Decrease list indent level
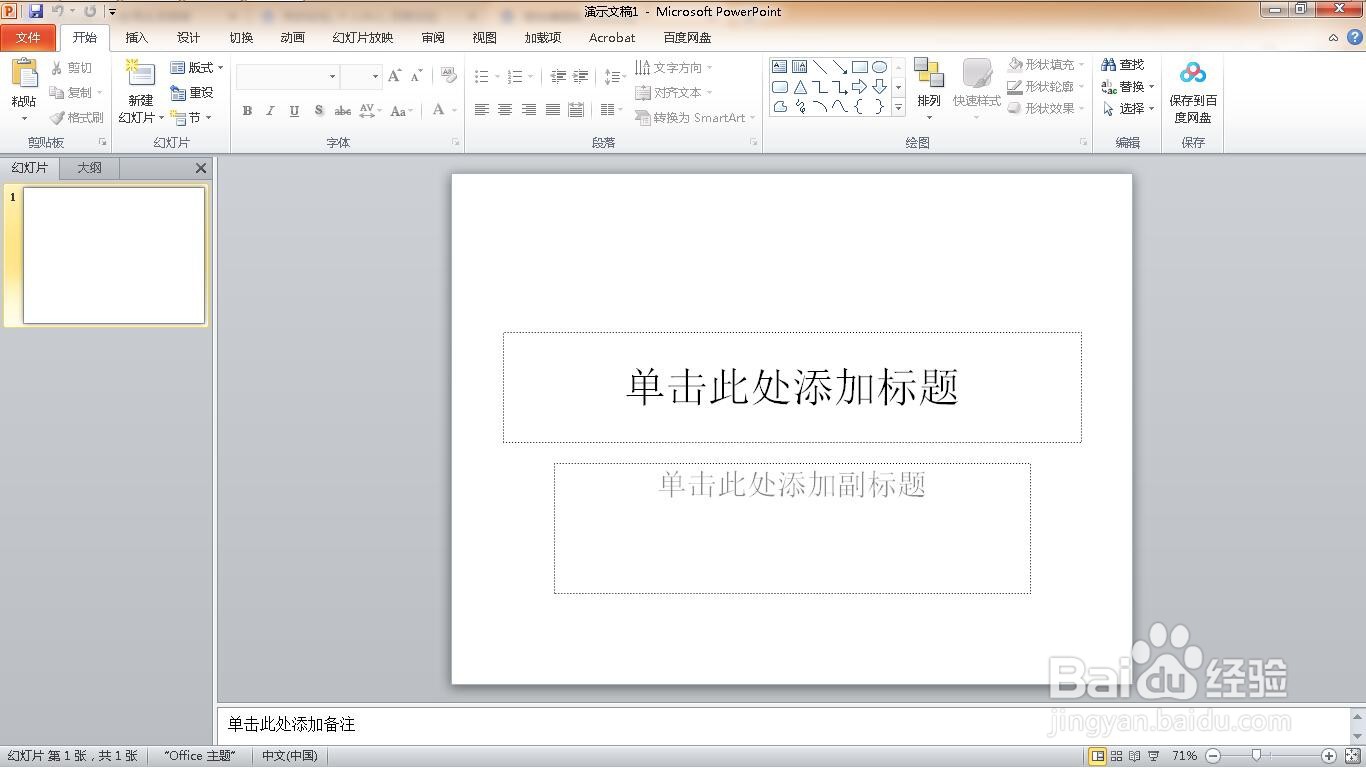The image size is (1366, 768). 557,76
